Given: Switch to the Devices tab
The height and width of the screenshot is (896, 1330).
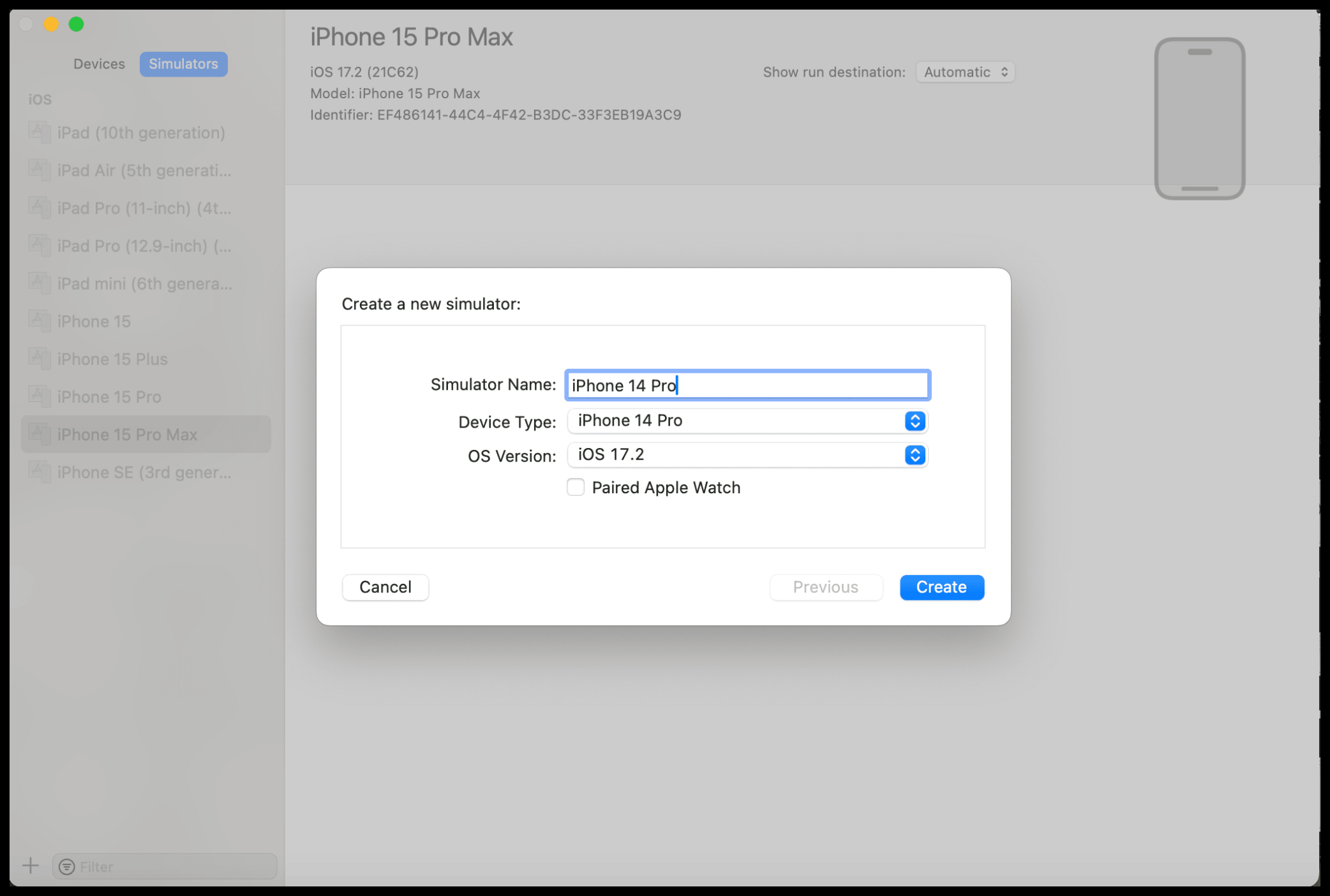Looking at the screenshot, I should pyautogui.click(x=99, y=64).
